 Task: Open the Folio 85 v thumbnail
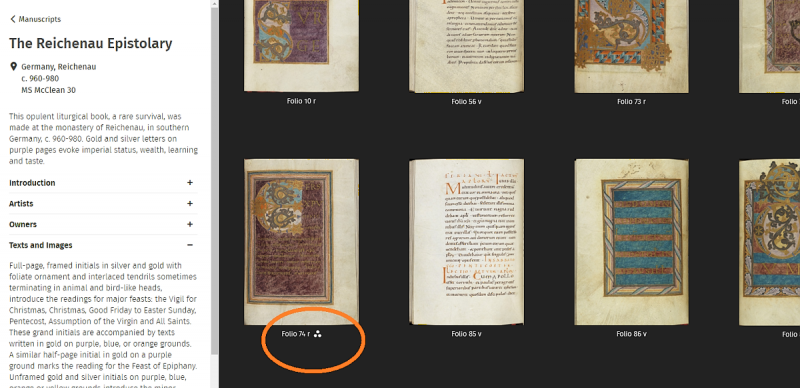tap(466, 241)
